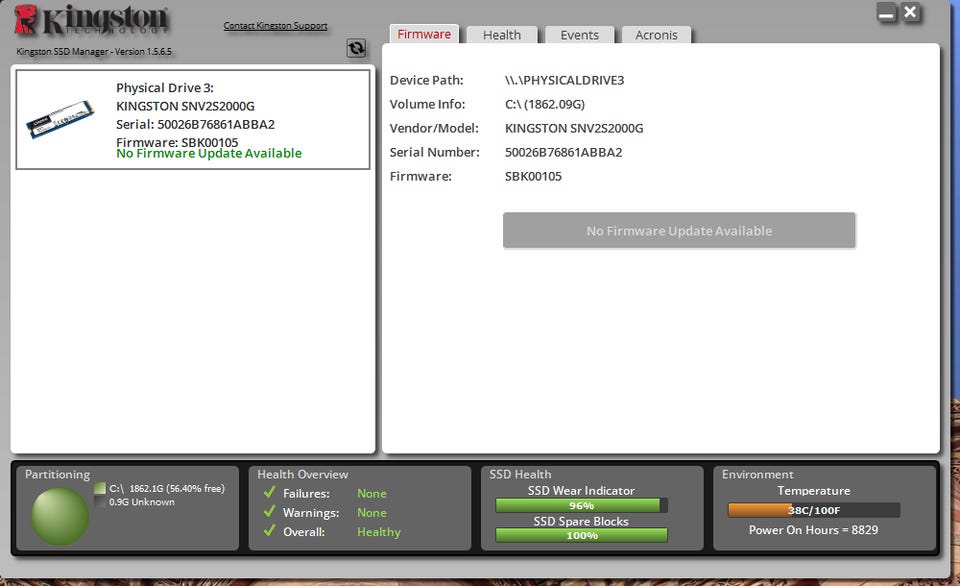Viewport: 960px width, 586px height.
Task: Open the Events tab
Action: (579, 35)
